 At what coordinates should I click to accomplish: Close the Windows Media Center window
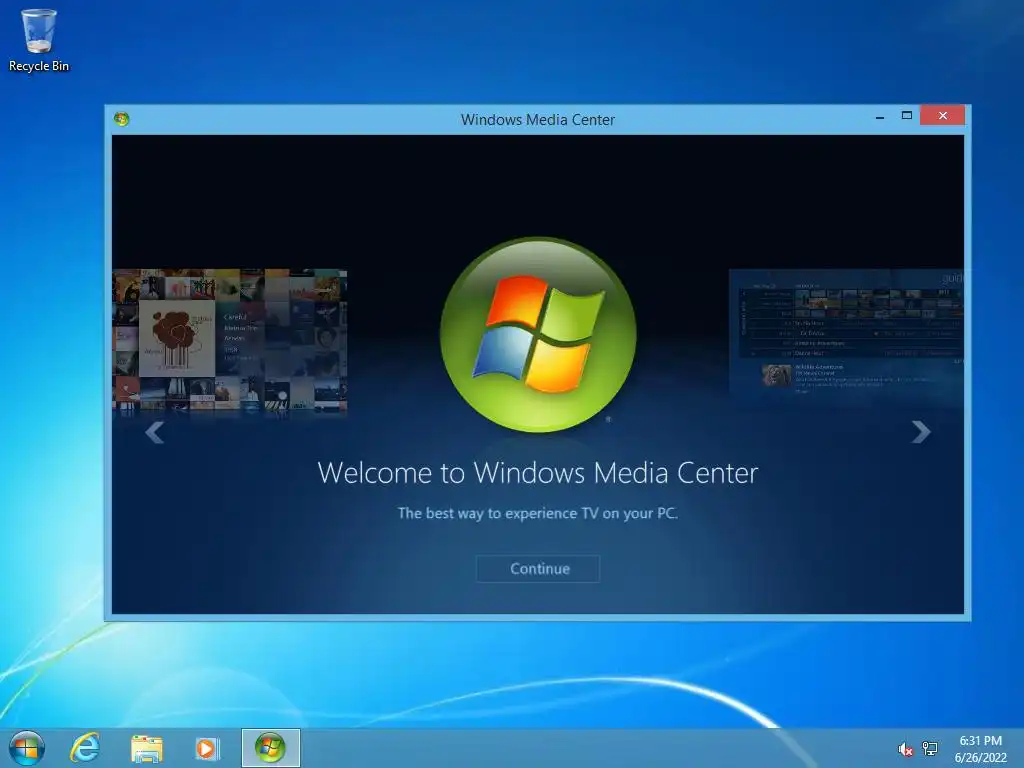942,115
